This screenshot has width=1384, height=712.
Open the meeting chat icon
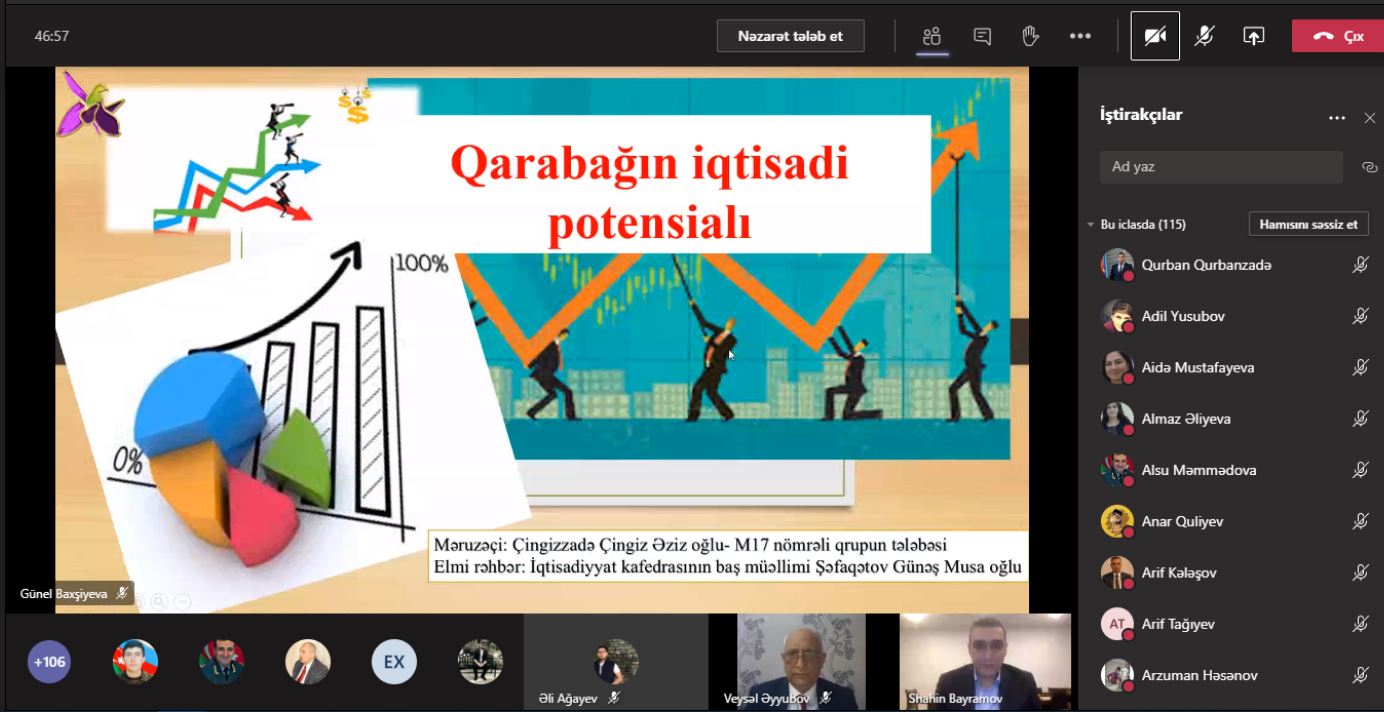coord(982,36)
